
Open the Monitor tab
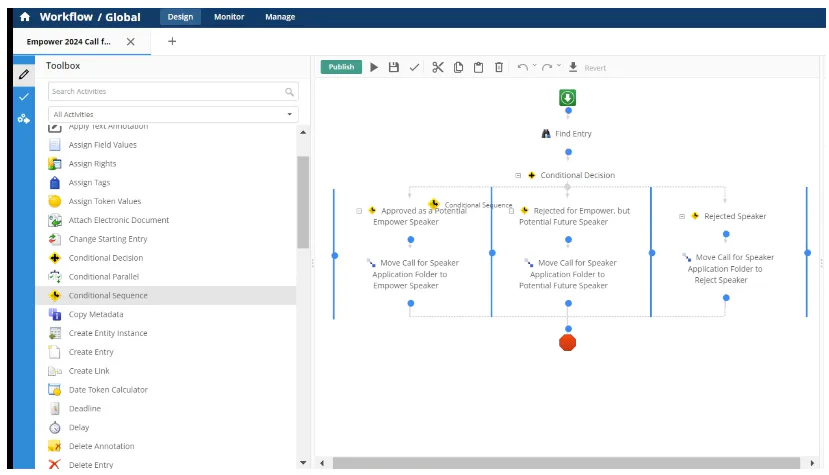click(229, 17)
